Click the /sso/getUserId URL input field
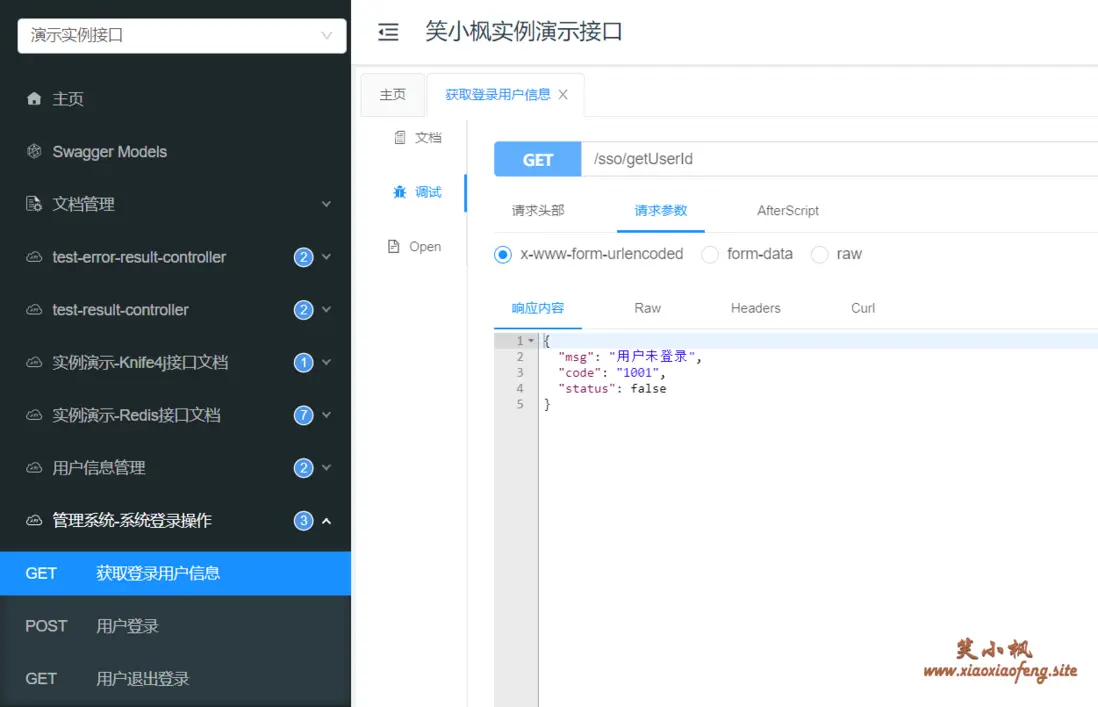Viewport: 1098px width, 707px height. (840, 159)
